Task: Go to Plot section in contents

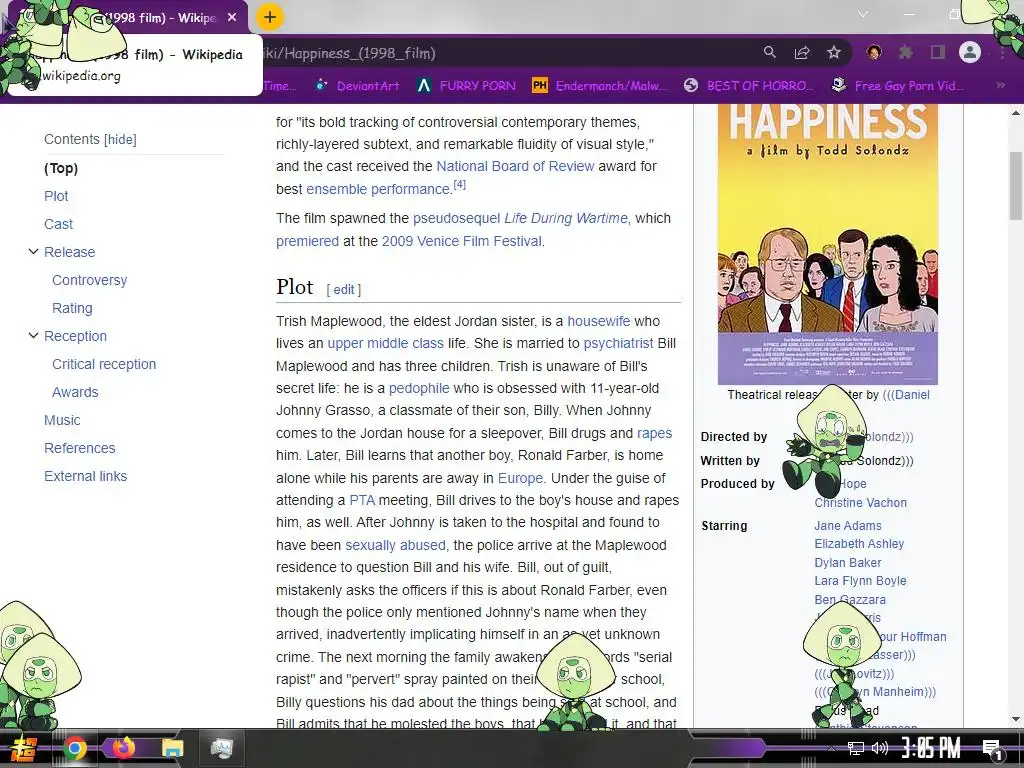Action: 56,196
